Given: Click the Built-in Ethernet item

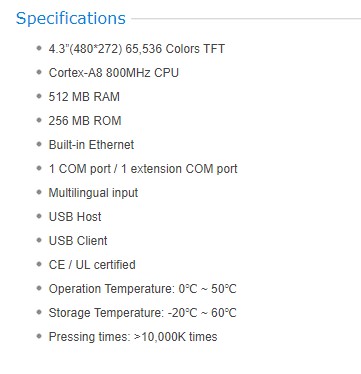Looking at the screenshot, I should (x=91, y=145).
